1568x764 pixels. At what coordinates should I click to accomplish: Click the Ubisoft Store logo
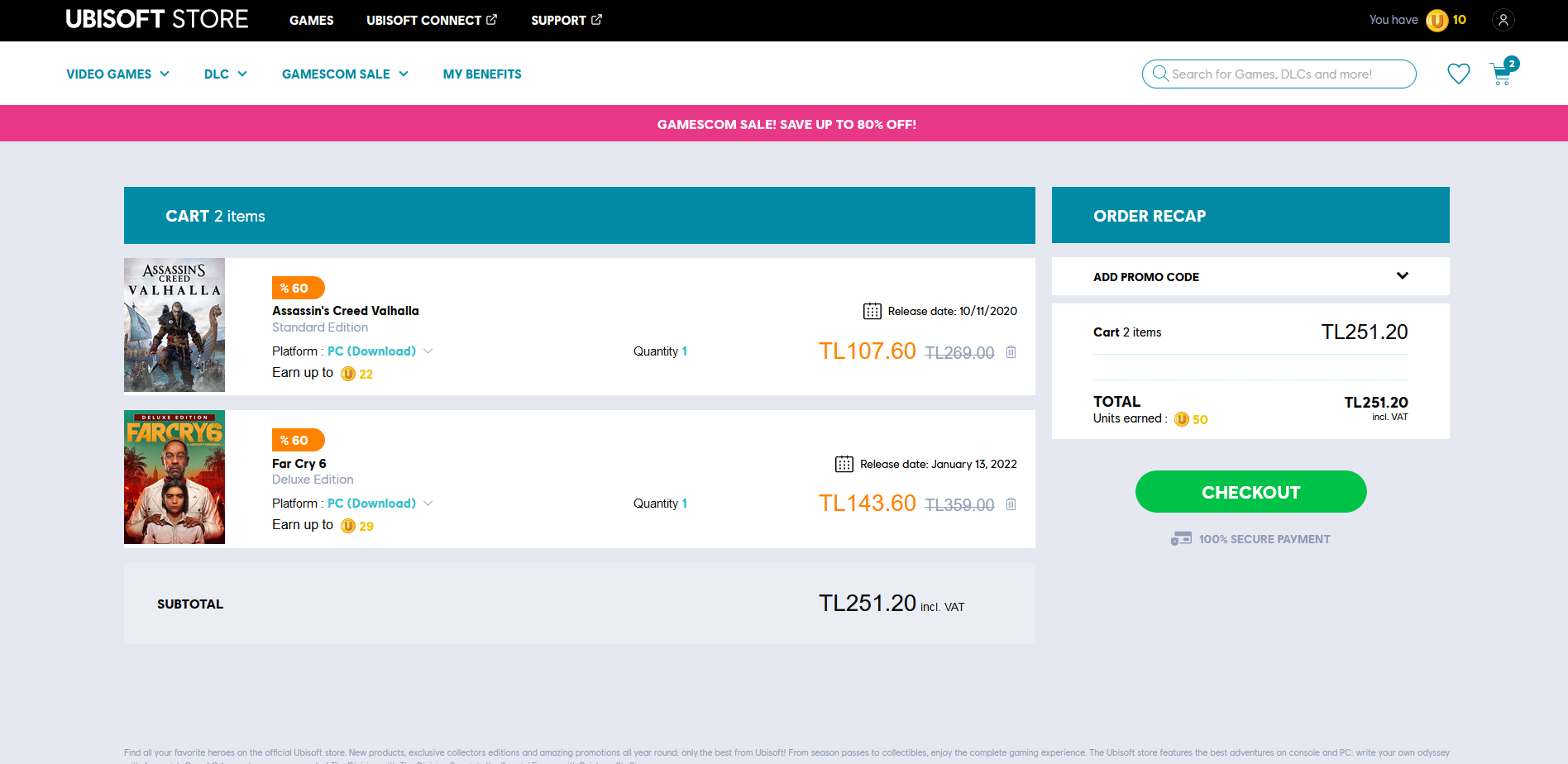[x=157, y=19]
